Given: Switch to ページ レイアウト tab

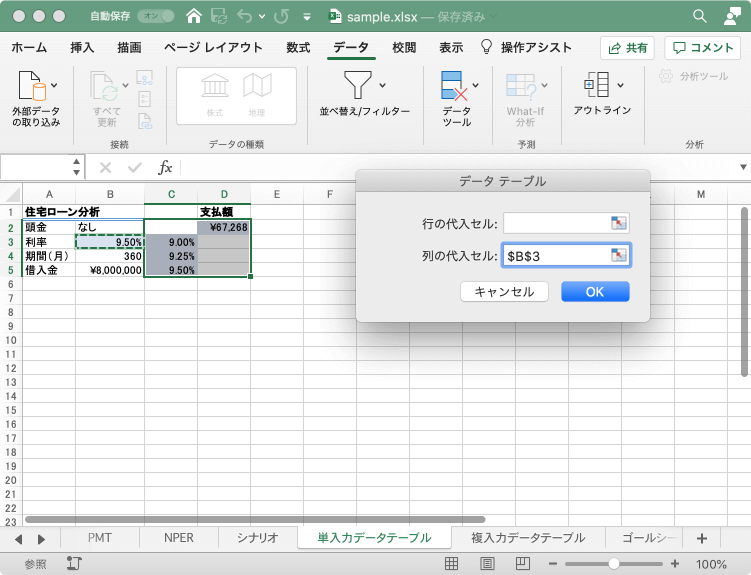Looking at the screenshot, I should tap(213, 47).
